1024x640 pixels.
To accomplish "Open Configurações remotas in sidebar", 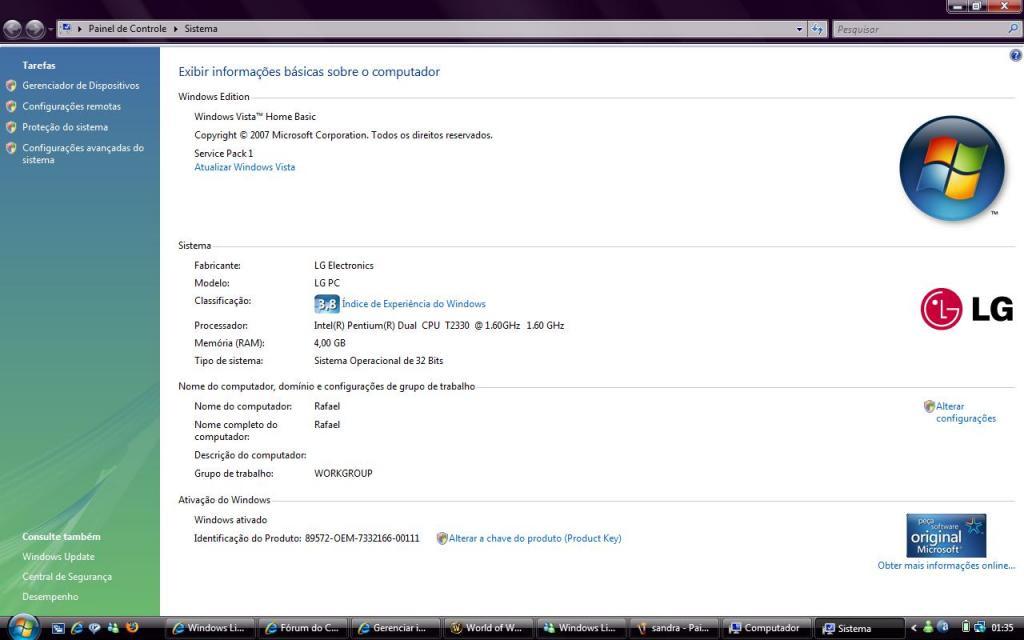I will click(71, 106).
